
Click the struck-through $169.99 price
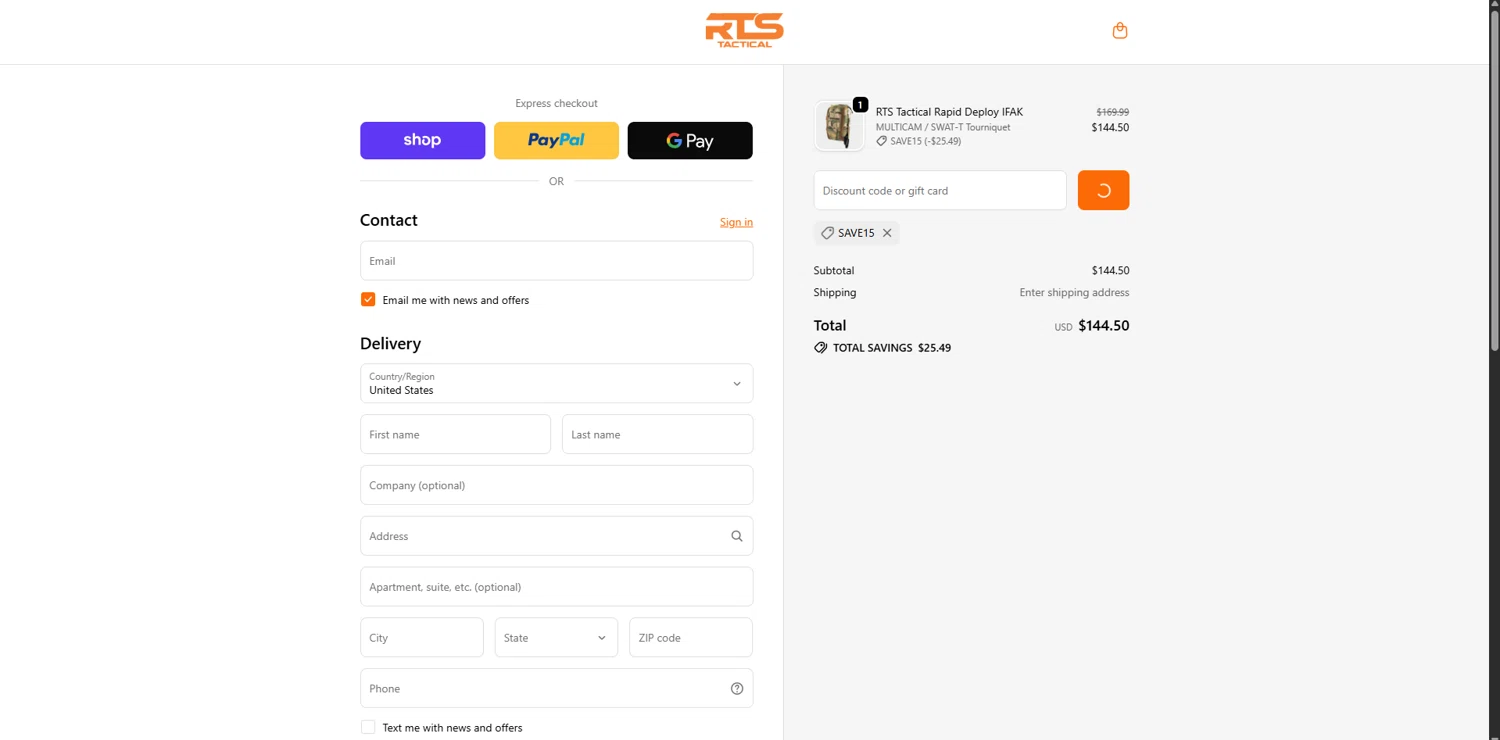pyautogui.click(x=1112, y=112)
